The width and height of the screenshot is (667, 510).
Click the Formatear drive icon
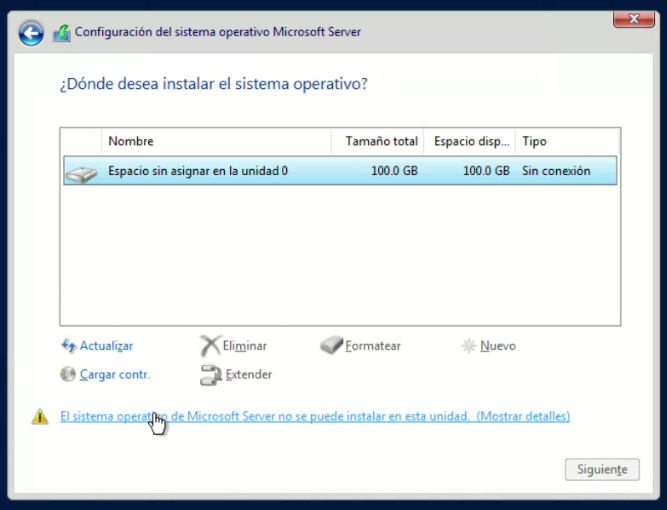pyautogui.click(x=331, y=346)
